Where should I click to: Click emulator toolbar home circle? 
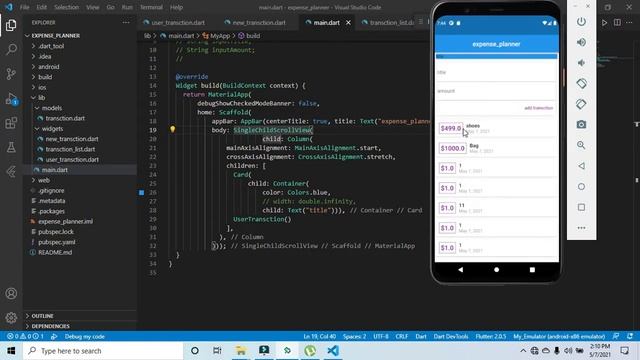[581, 187]
